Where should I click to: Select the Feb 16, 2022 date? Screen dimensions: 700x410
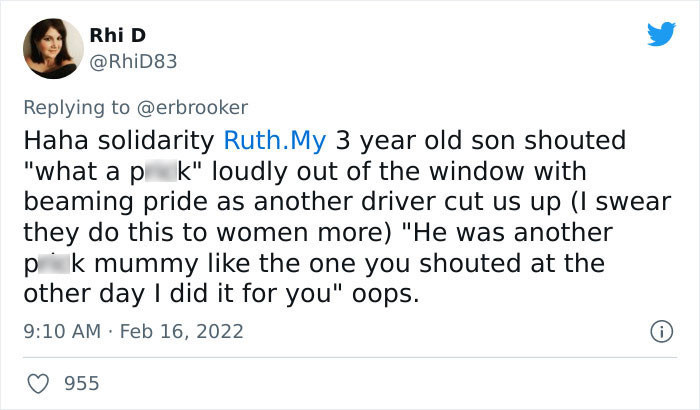pos(181,330)
